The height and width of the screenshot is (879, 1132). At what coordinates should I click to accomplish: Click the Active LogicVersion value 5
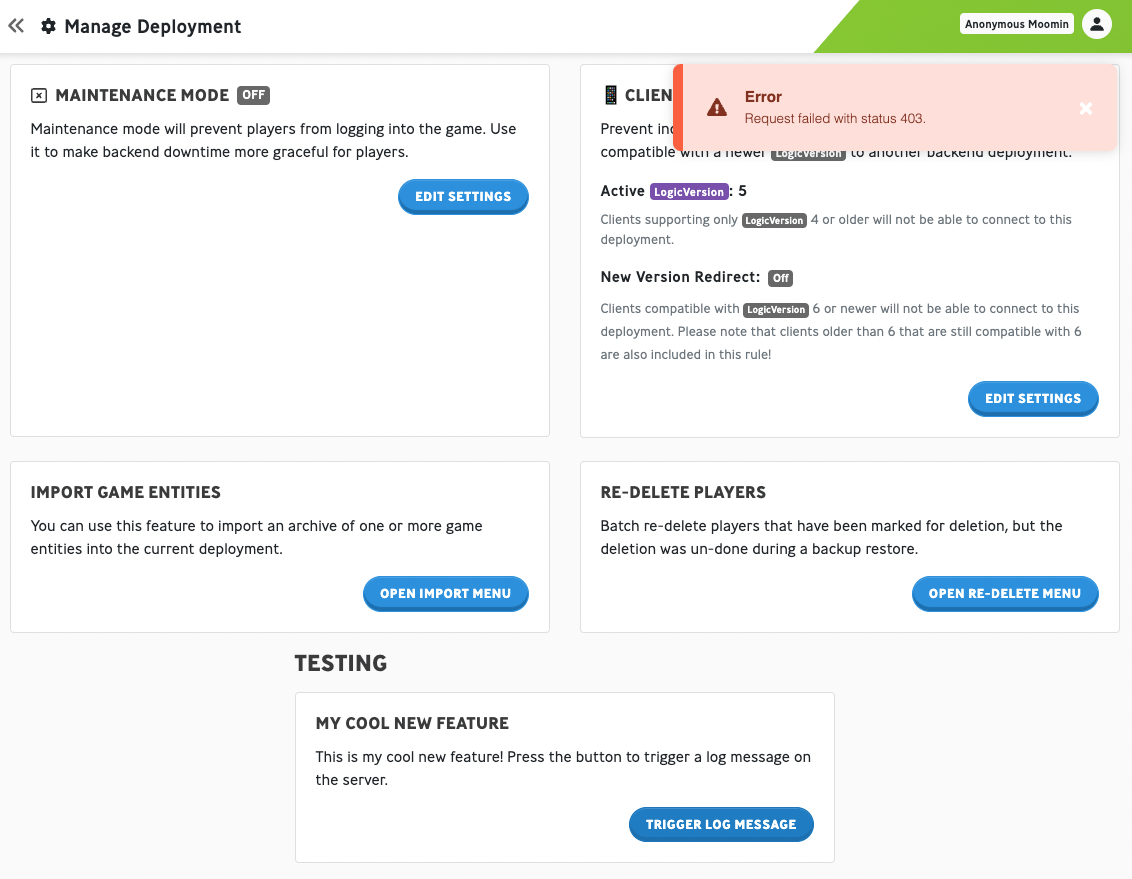pyautogui.click(x=741, y=191)
